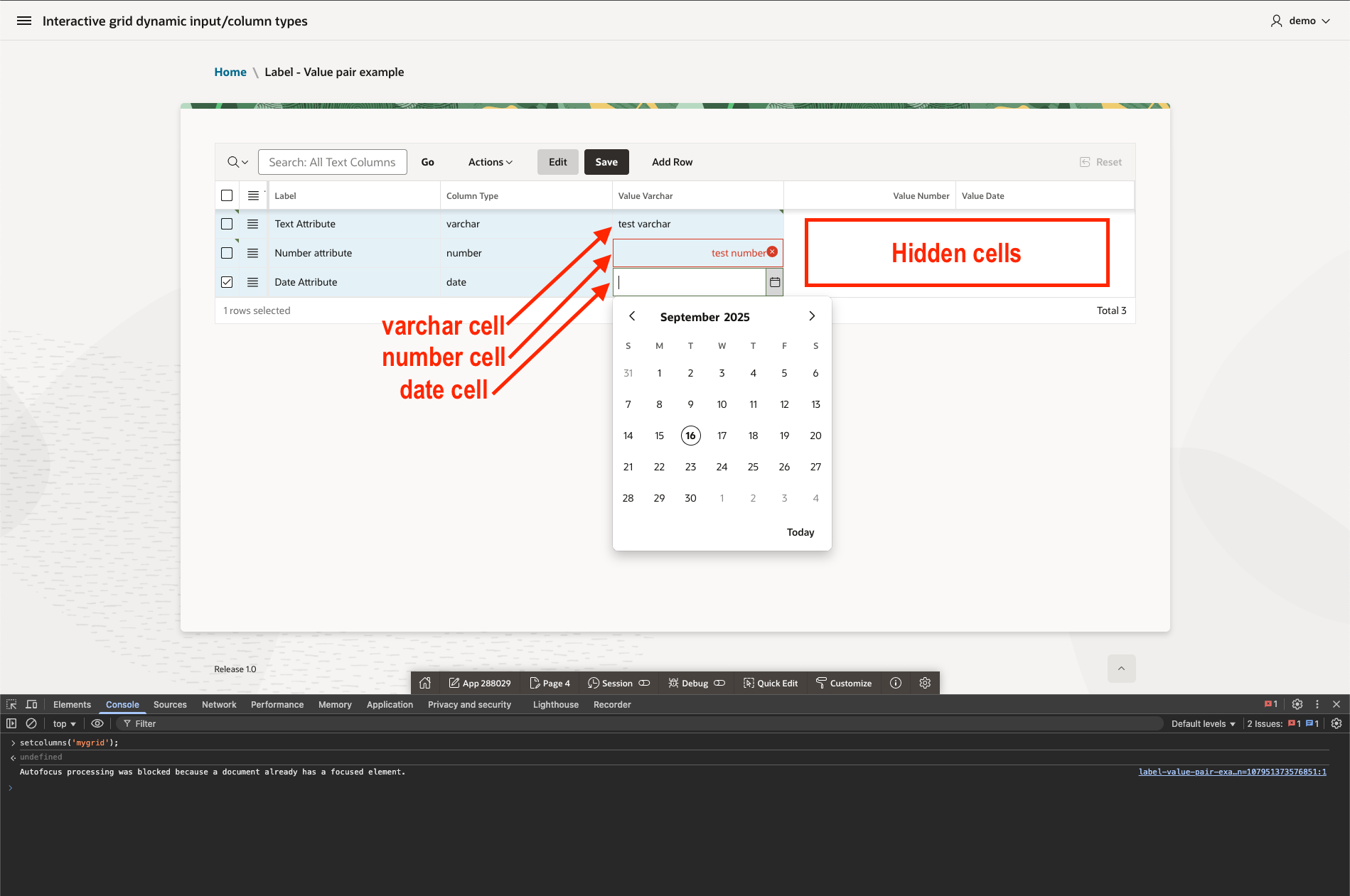Clear the test number error icon
The height and width of the screenshot is (896, 1350).
772,252
